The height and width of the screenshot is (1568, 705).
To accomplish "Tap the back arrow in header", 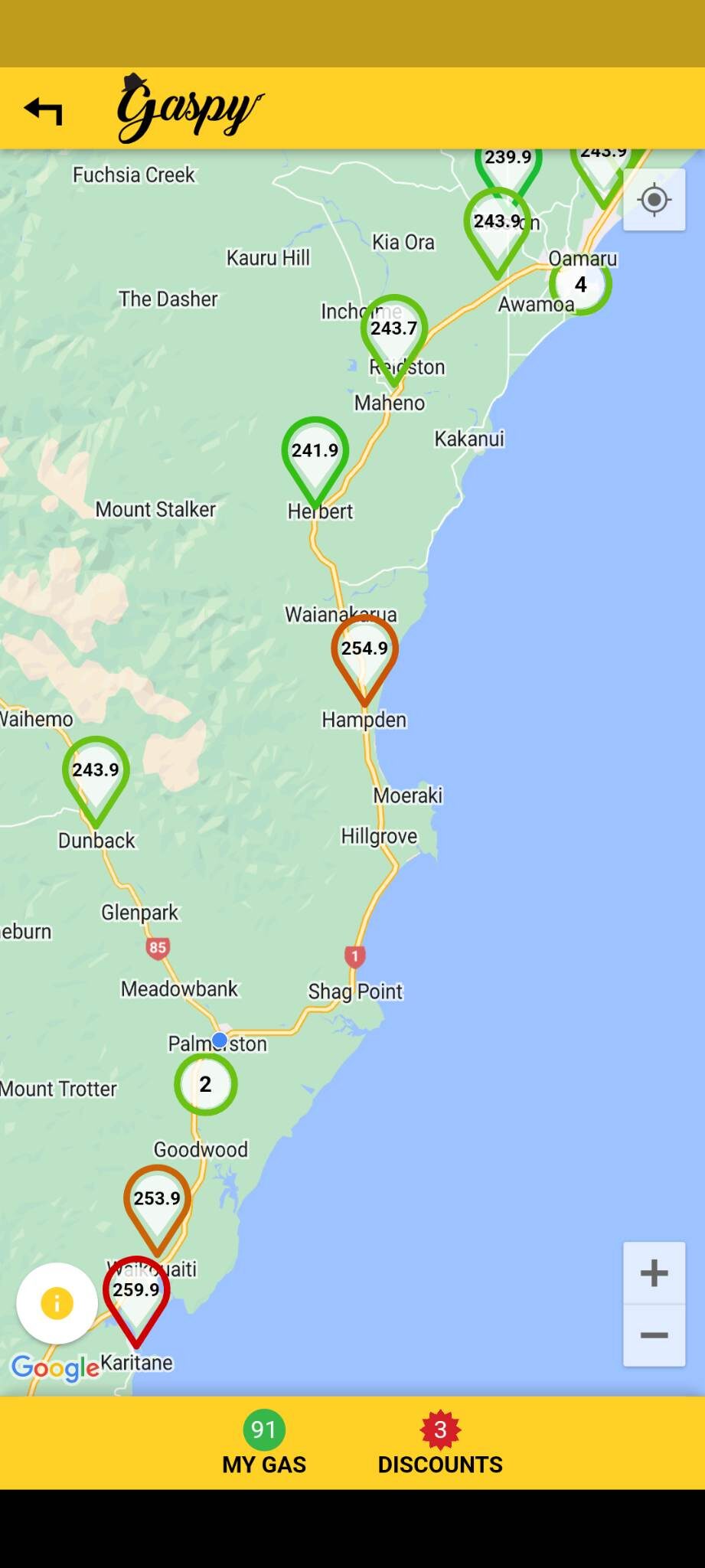I will tap(43, 110).
